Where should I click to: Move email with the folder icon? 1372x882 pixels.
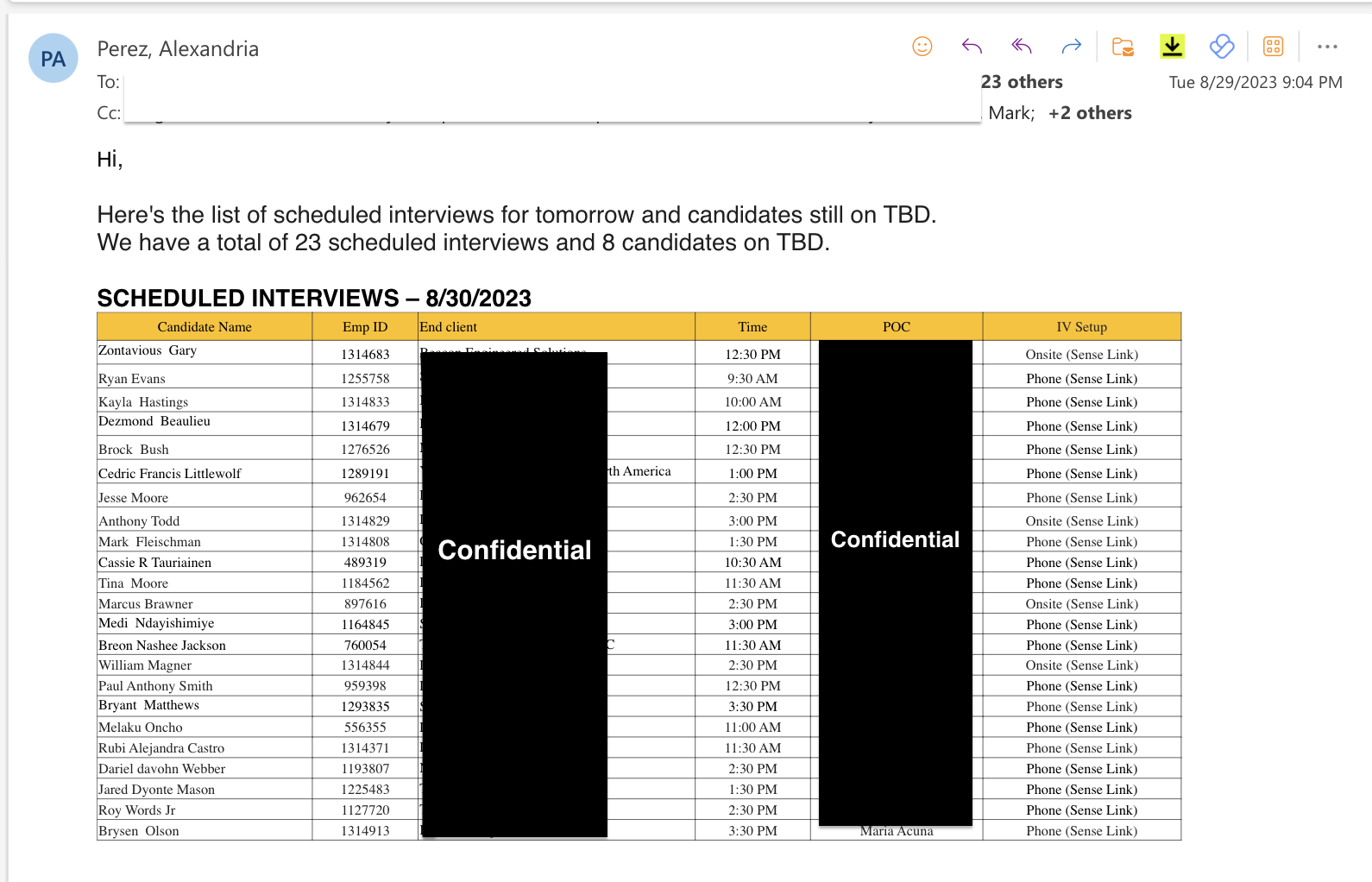(1123, 47)
